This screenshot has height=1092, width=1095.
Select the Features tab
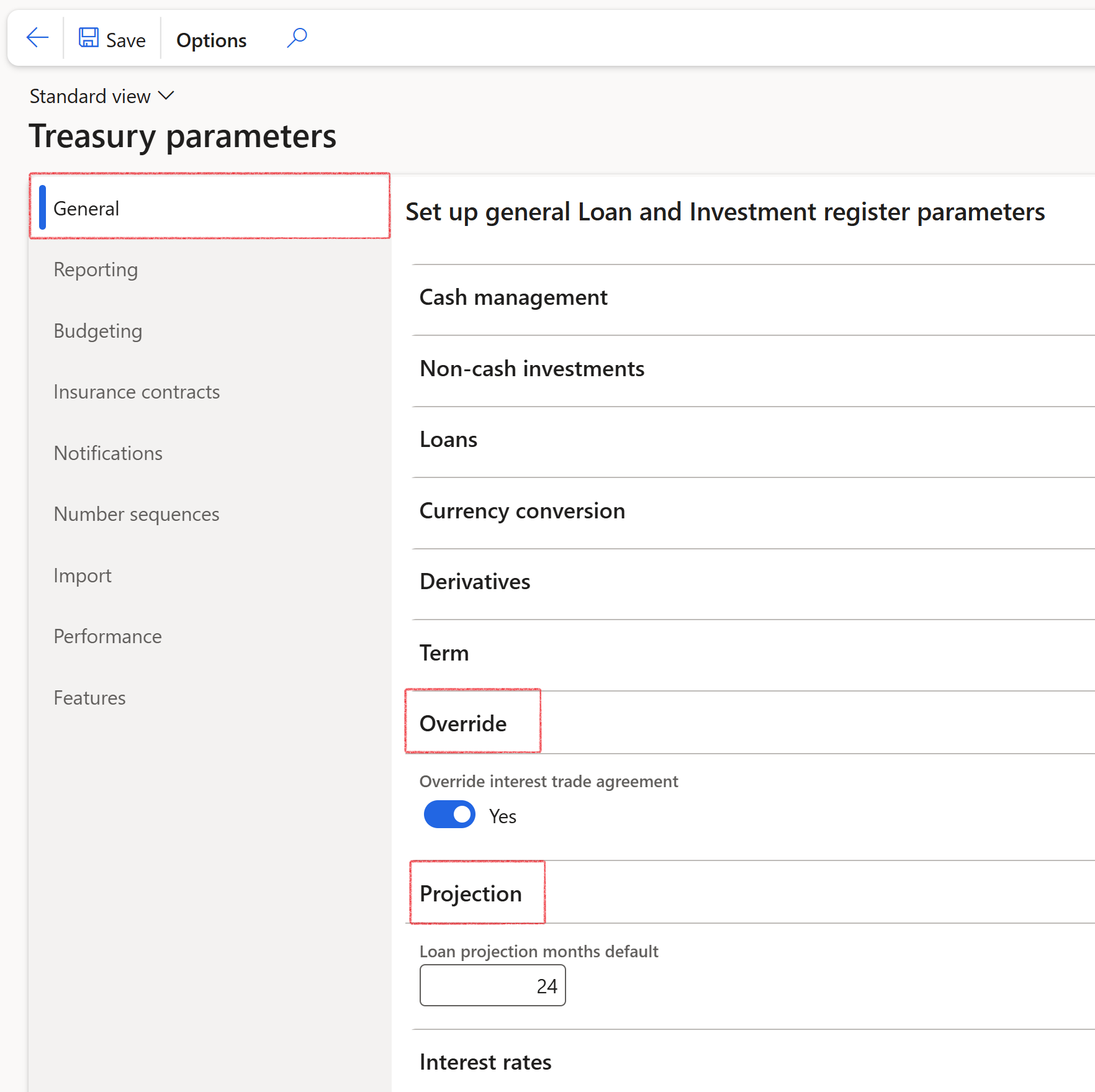coord(89,698)
